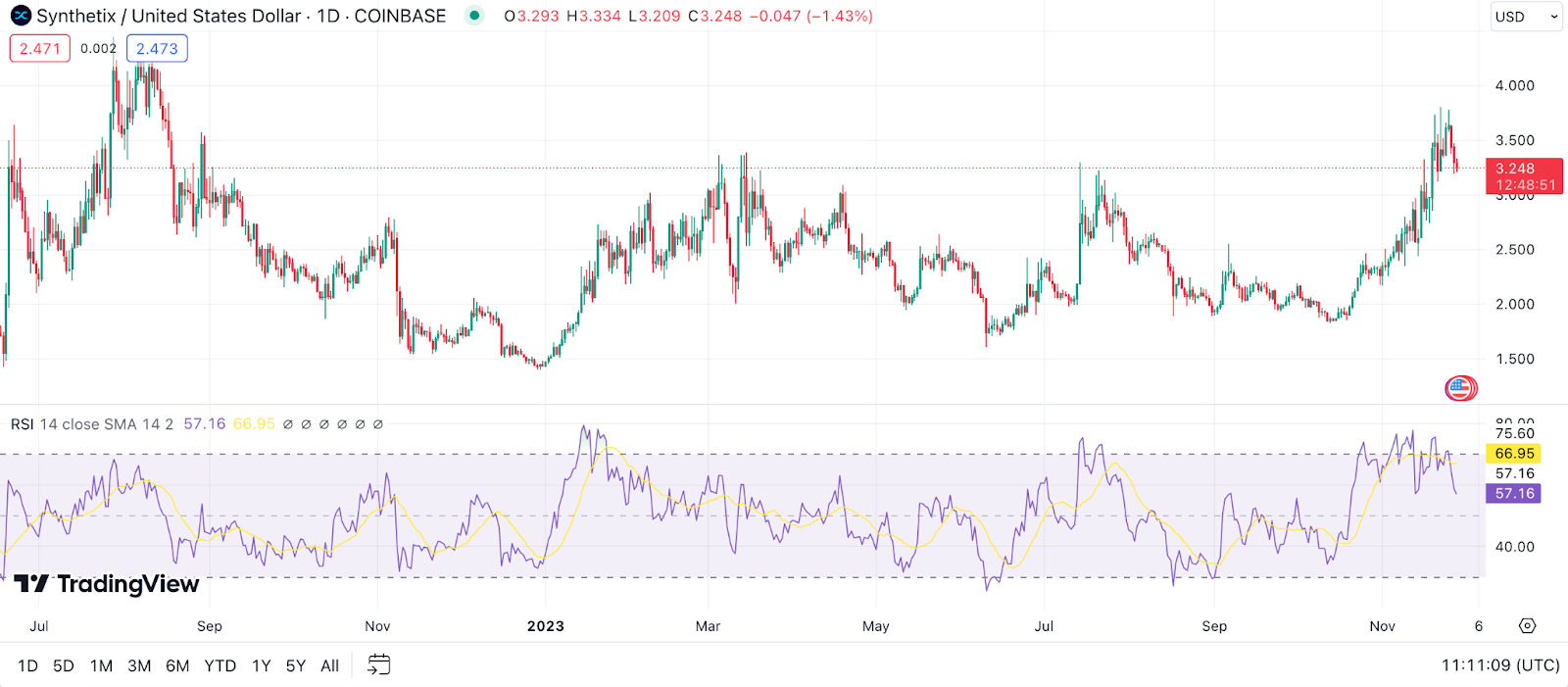Click the 4.000 price axis label
This screenshot has height=687, width=1568.
[1514, 85]
